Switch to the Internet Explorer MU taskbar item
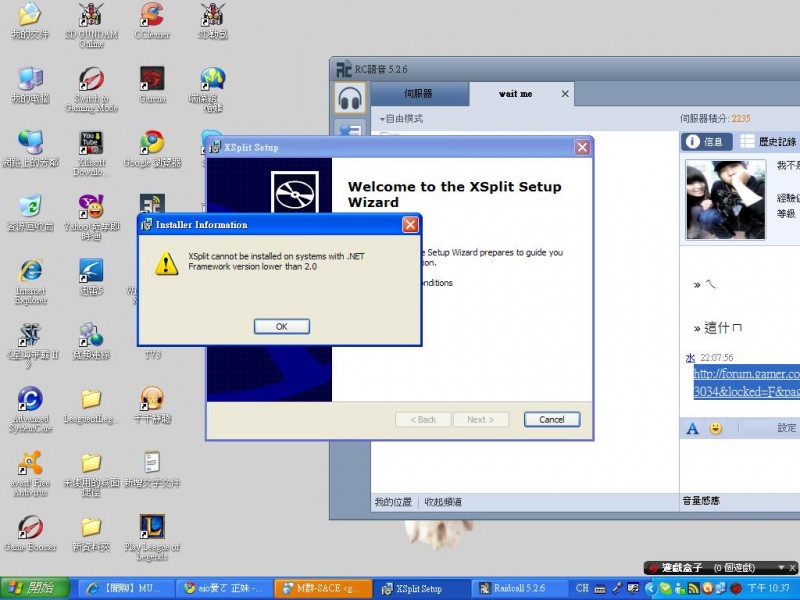800x600 pixels. coord(126,588)
